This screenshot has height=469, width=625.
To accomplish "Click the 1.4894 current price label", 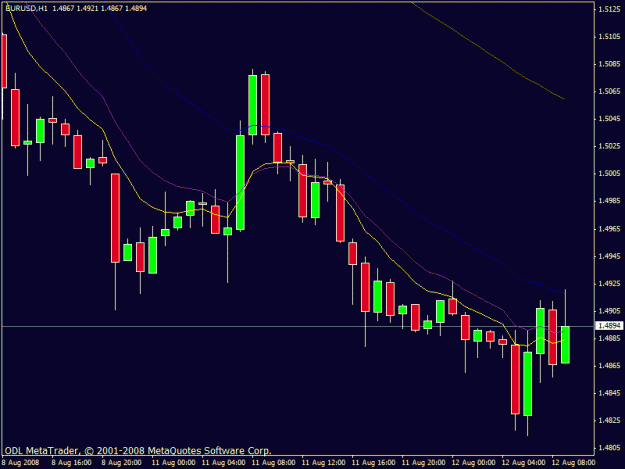I will tap(609, 326).
